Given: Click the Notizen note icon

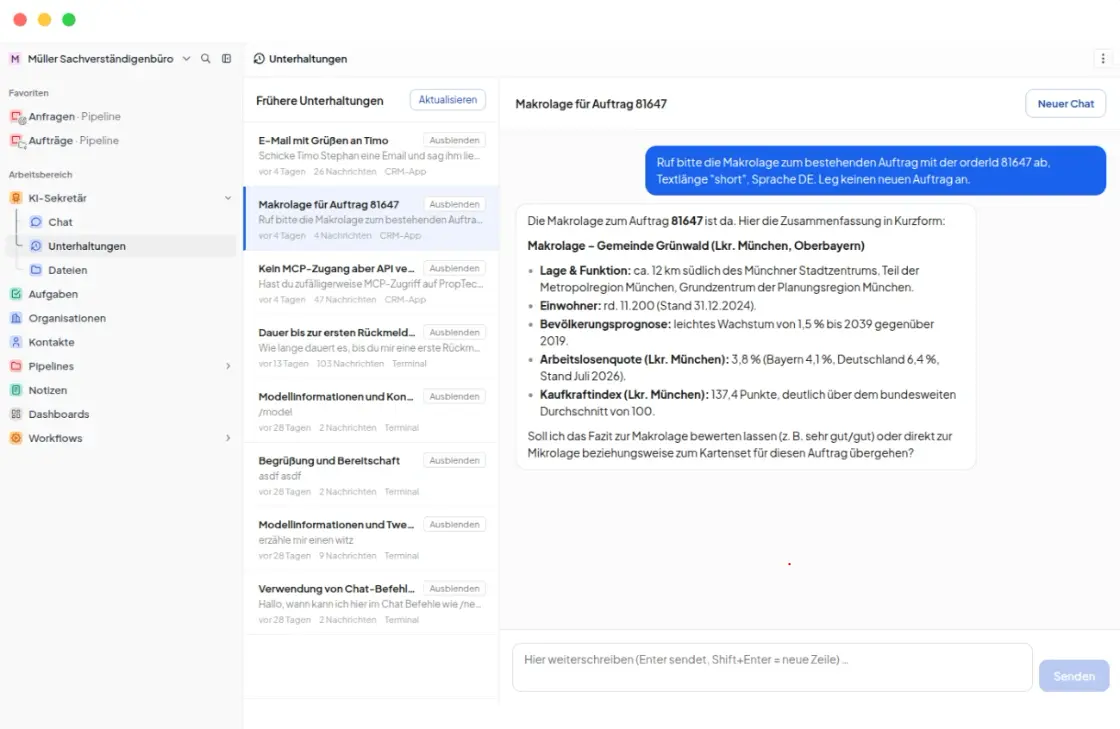Looking at the screenshot, I should click(x=16, y=390).
